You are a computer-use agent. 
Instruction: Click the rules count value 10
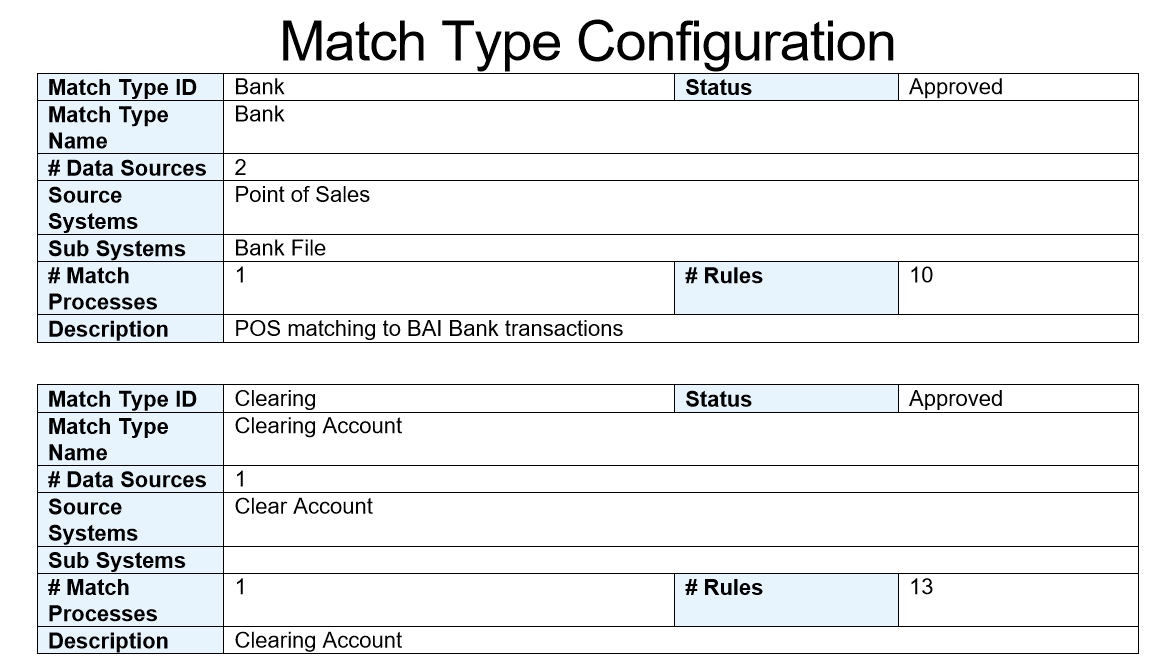921,275
